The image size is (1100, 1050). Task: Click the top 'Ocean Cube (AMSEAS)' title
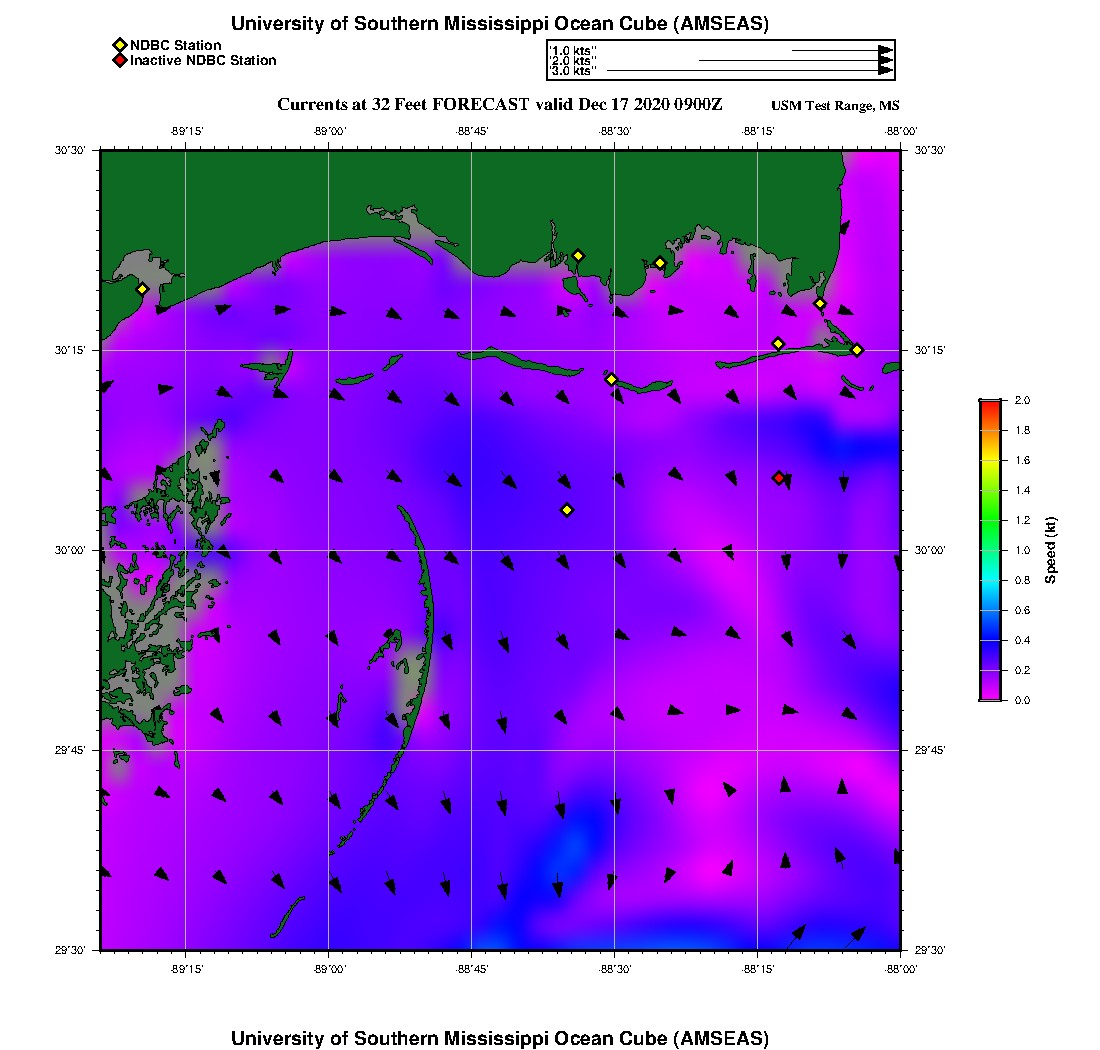pos(500,24)
